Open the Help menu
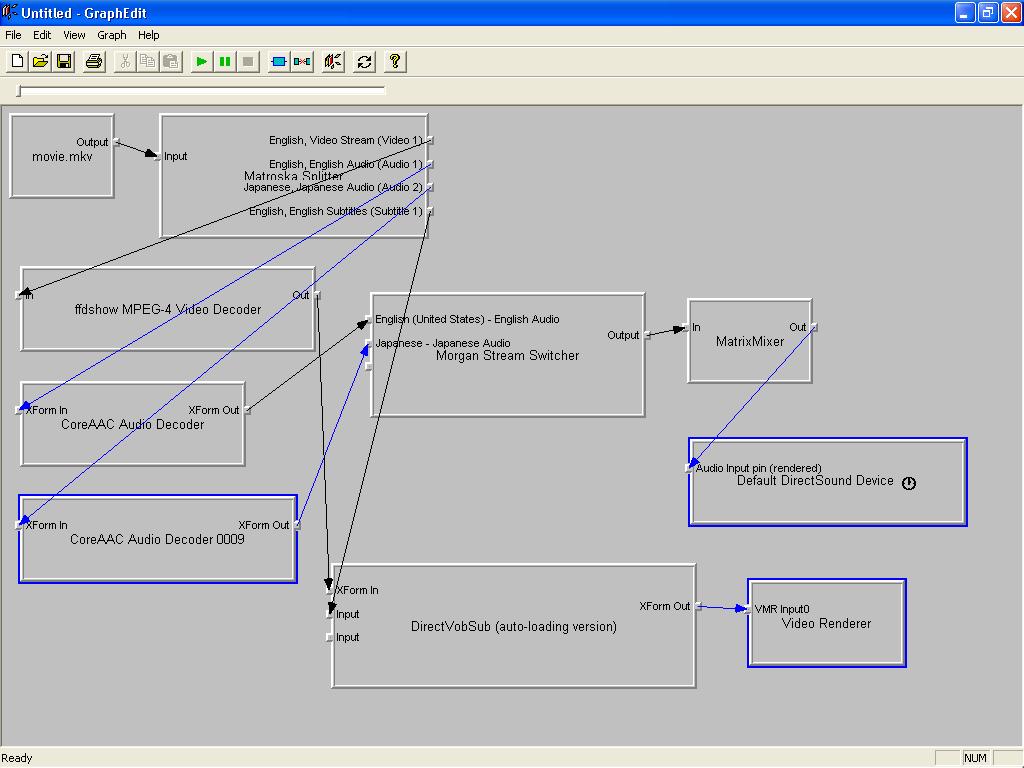 148,35
